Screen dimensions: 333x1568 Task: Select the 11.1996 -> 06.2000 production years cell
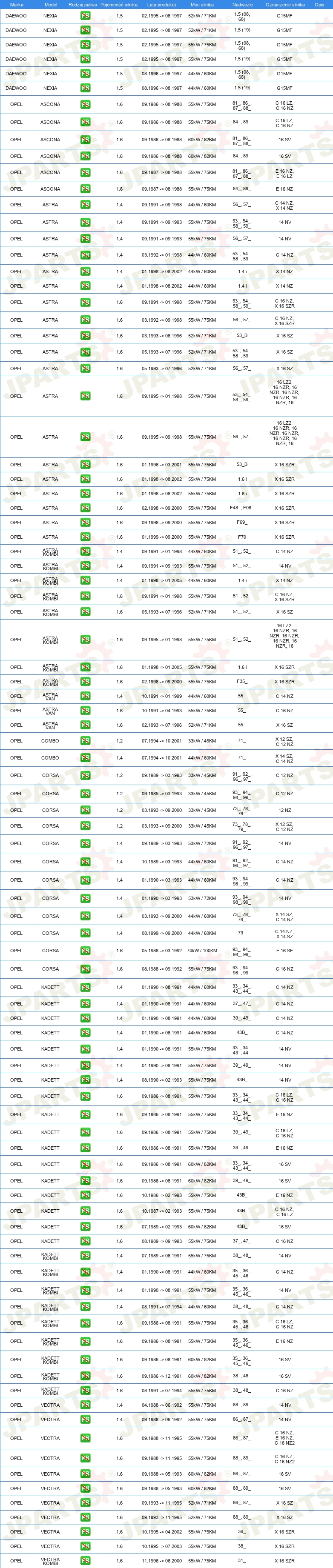[x=161, y=1561]
